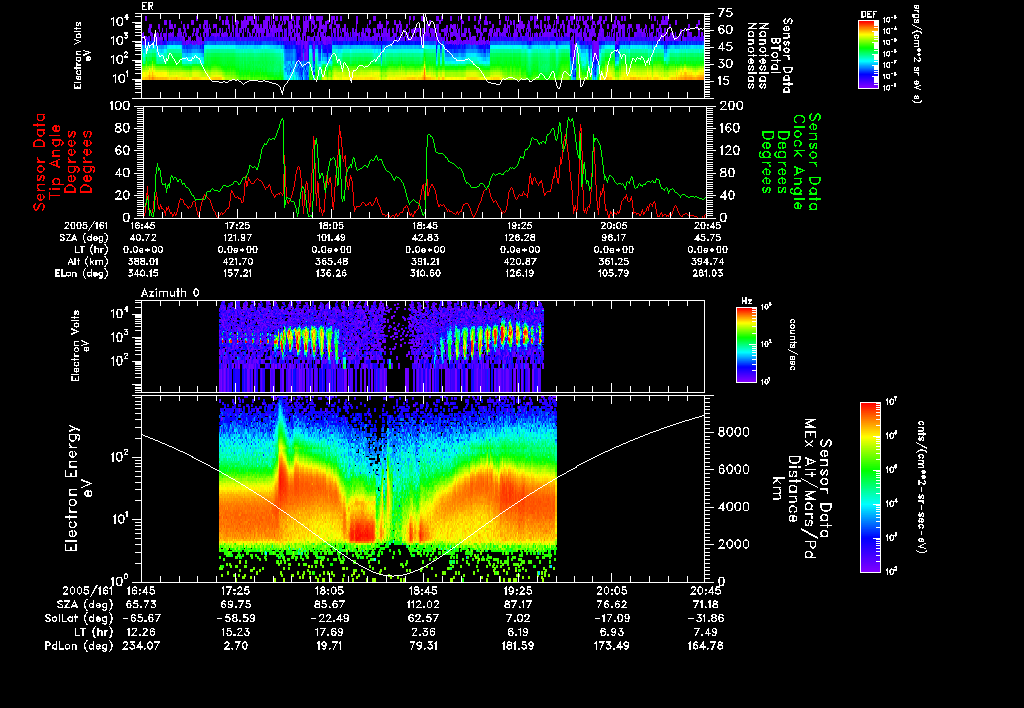The width and height of the screenshot is (1024, 708).
Task: Click ELon value 157.21
Action: 237,274
